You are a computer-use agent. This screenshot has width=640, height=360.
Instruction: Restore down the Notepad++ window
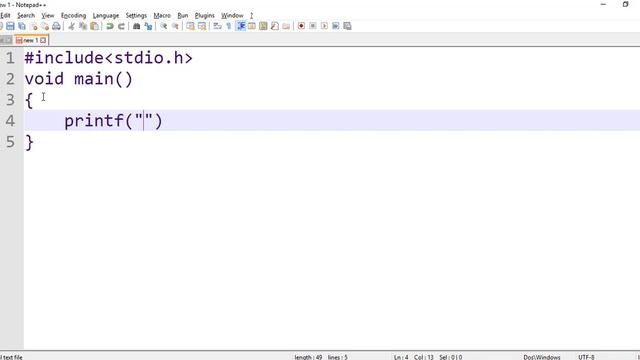pos(625,4)
